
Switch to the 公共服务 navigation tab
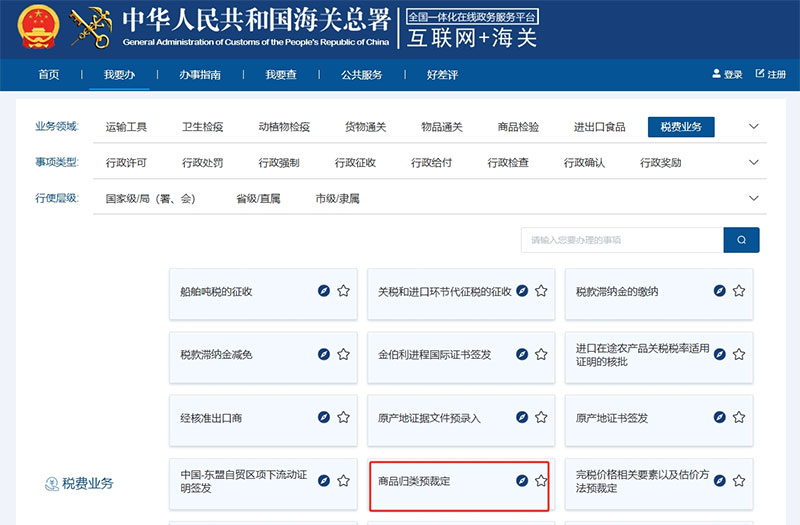(361, 75)
